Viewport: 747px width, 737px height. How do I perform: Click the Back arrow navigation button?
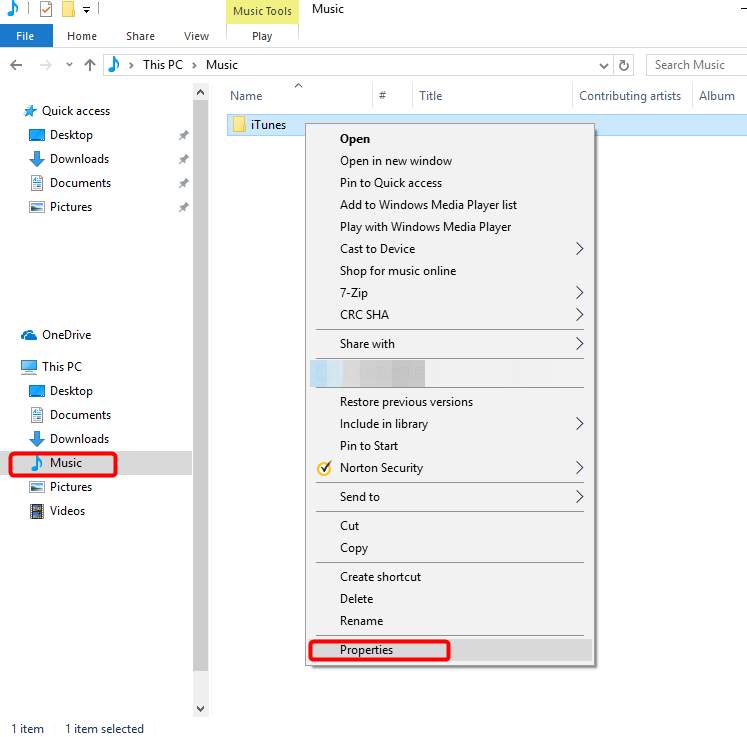[x=16, y=65]
